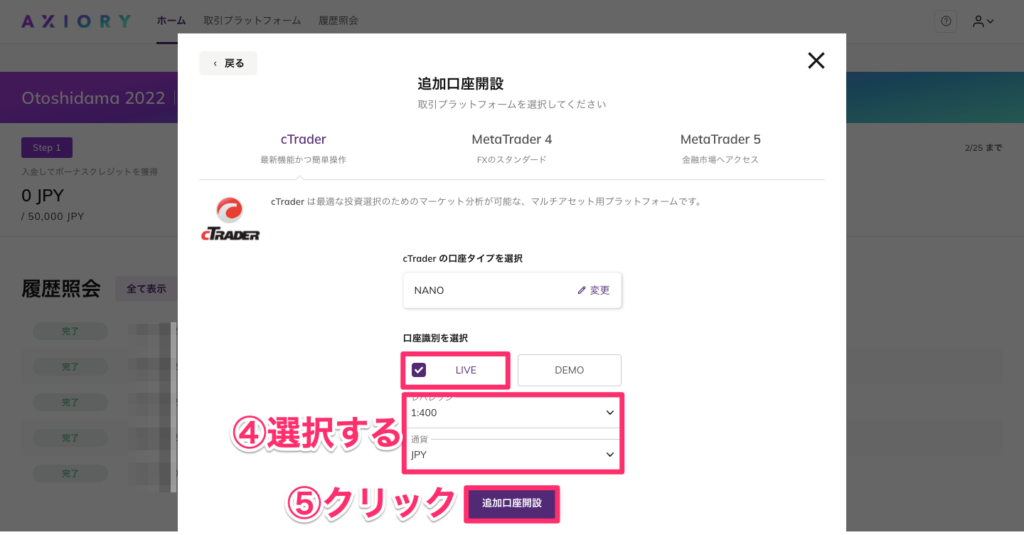1024x535 pixels.
Task: Select the MetaTrader 5 platform tab
Action: tap(720, 148)
